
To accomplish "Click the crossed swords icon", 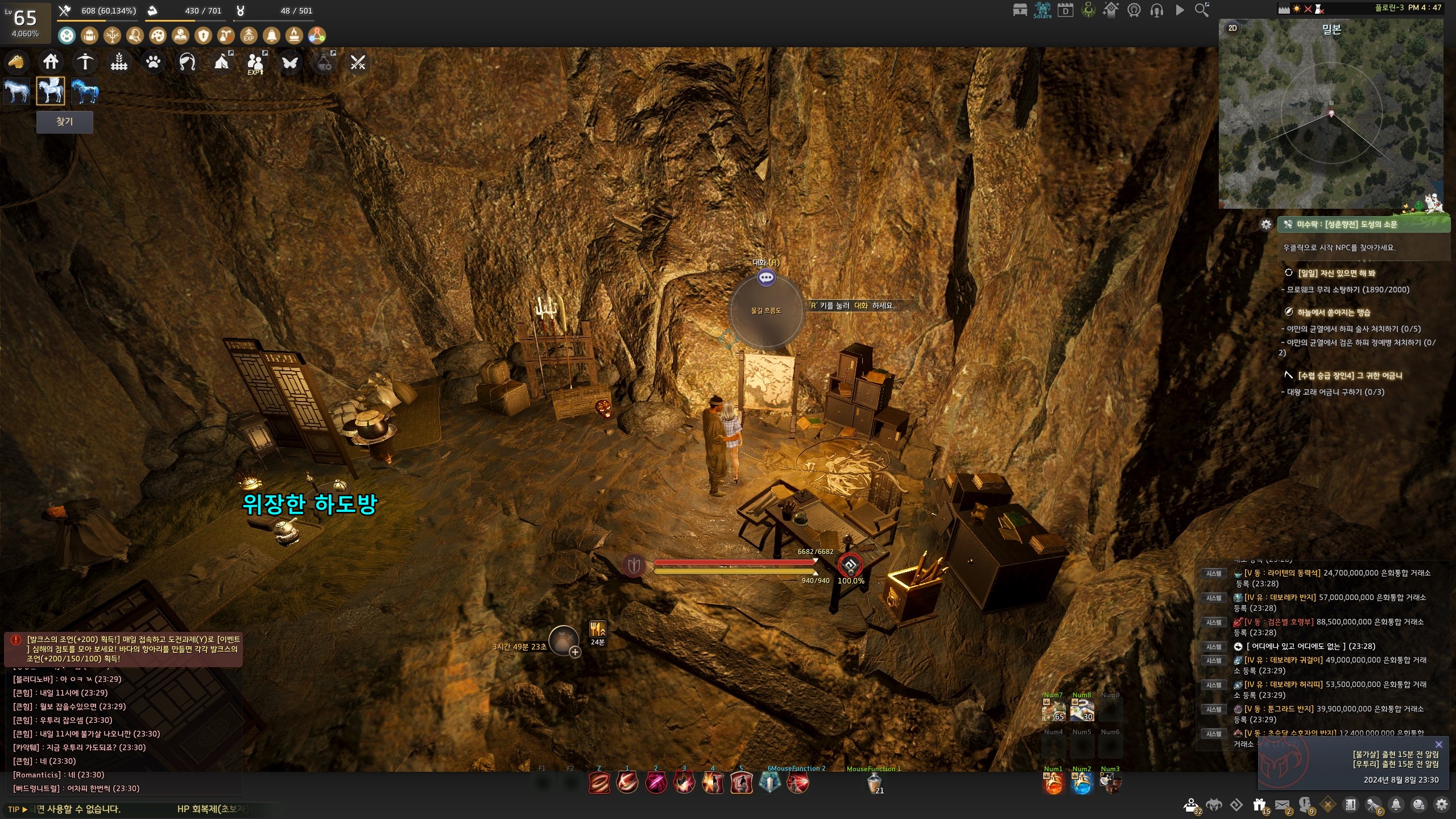I will (x=358, y=62).
